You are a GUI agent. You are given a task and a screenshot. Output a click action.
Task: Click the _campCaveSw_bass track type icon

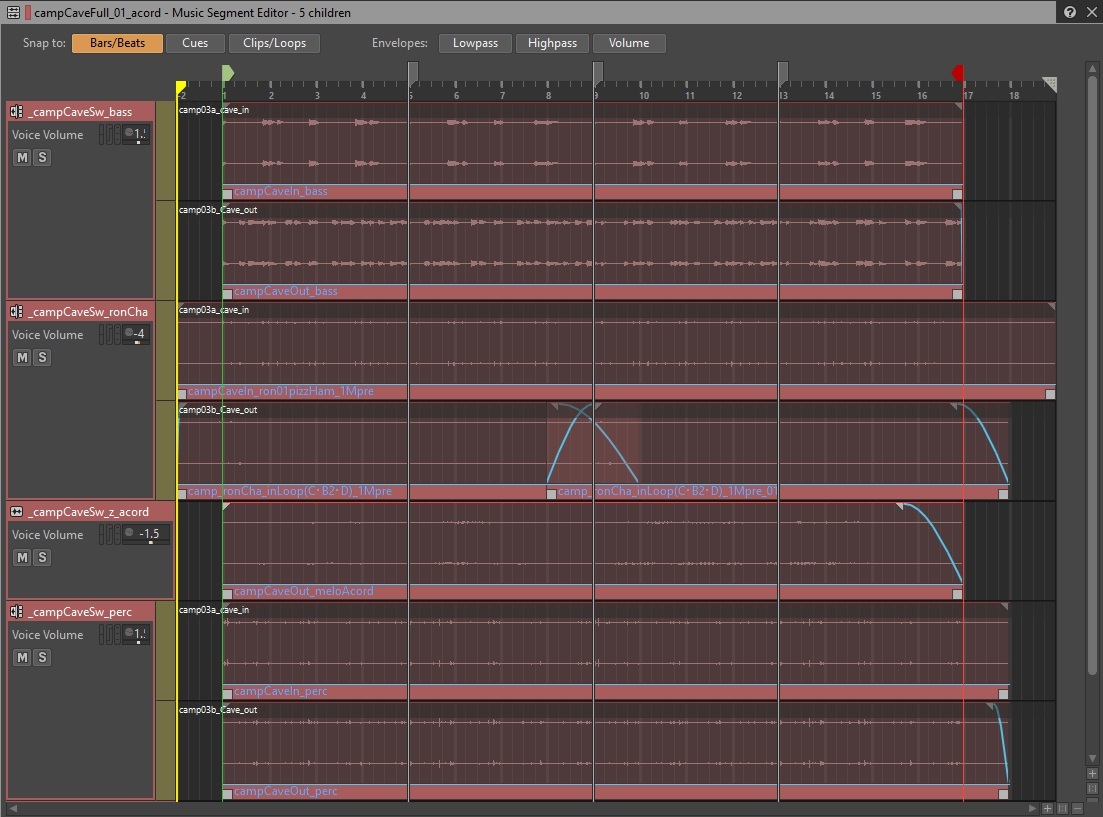[16, 111]
